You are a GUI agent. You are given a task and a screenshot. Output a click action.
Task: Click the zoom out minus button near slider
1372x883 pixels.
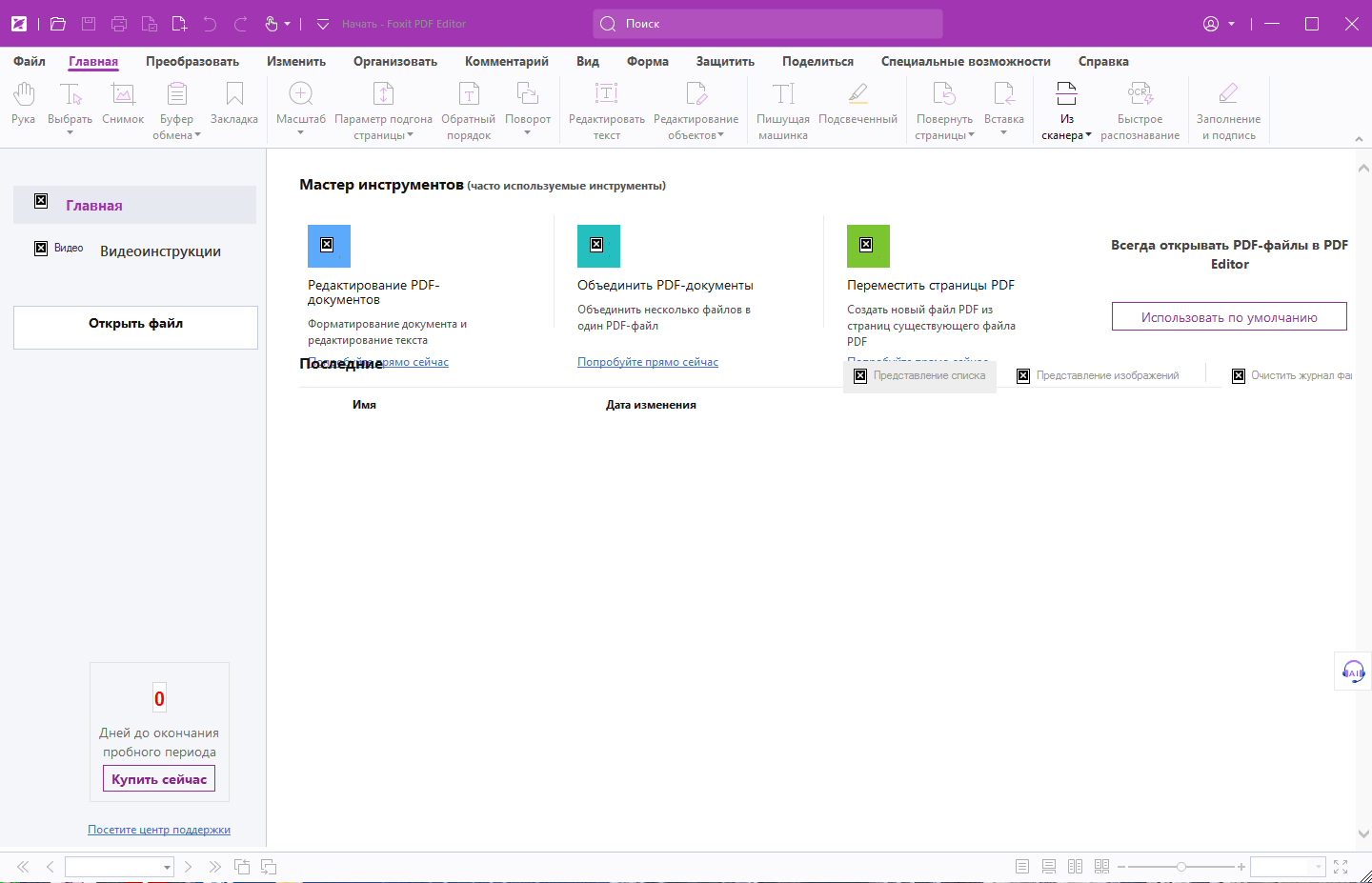[1121, 867]
